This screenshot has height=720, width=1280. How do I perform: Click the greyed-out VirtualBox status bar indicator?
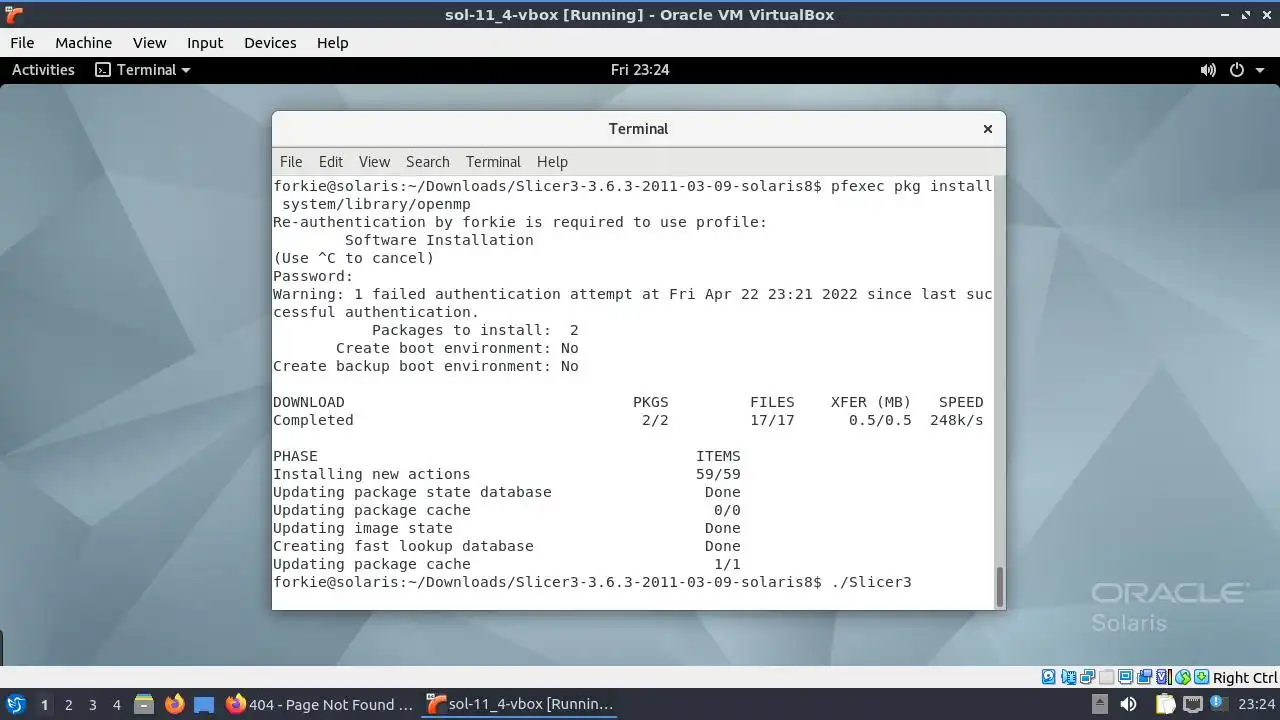(1106, 677)
